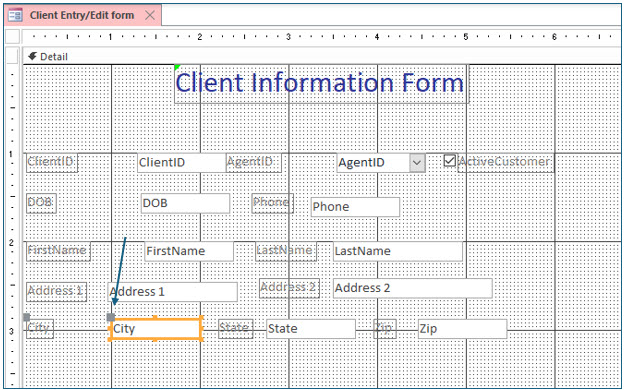Close the Client Entry/Edit form tab
The width and height of the screenshot is (626, 390).
point(150,15)
